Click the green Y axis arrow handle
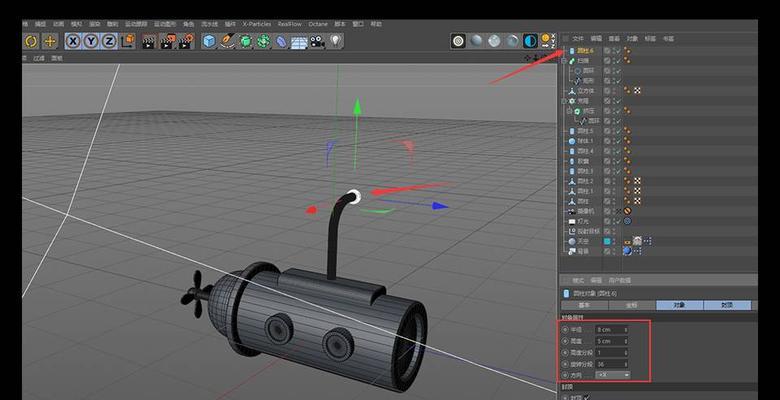This screenshot has height=400, width=780. pyautogui.click(x=357, y=106)
